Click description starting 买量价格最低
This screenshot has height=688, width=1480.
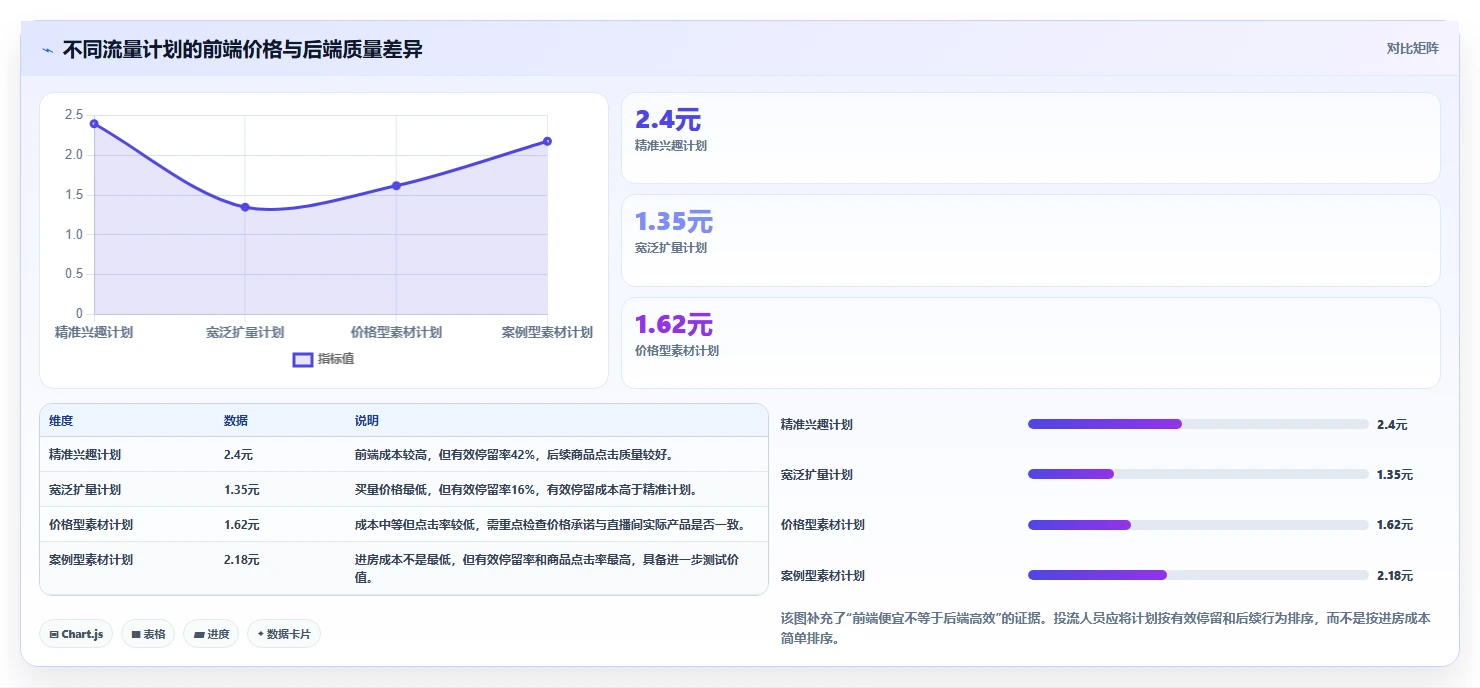click(526, 489)
